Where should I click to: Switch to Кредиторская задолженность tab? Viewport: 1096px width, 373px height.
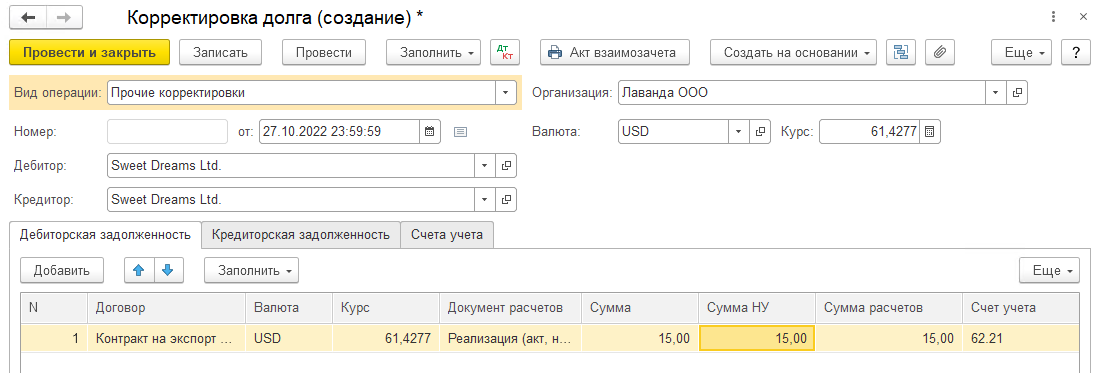[x=301, y=235]
